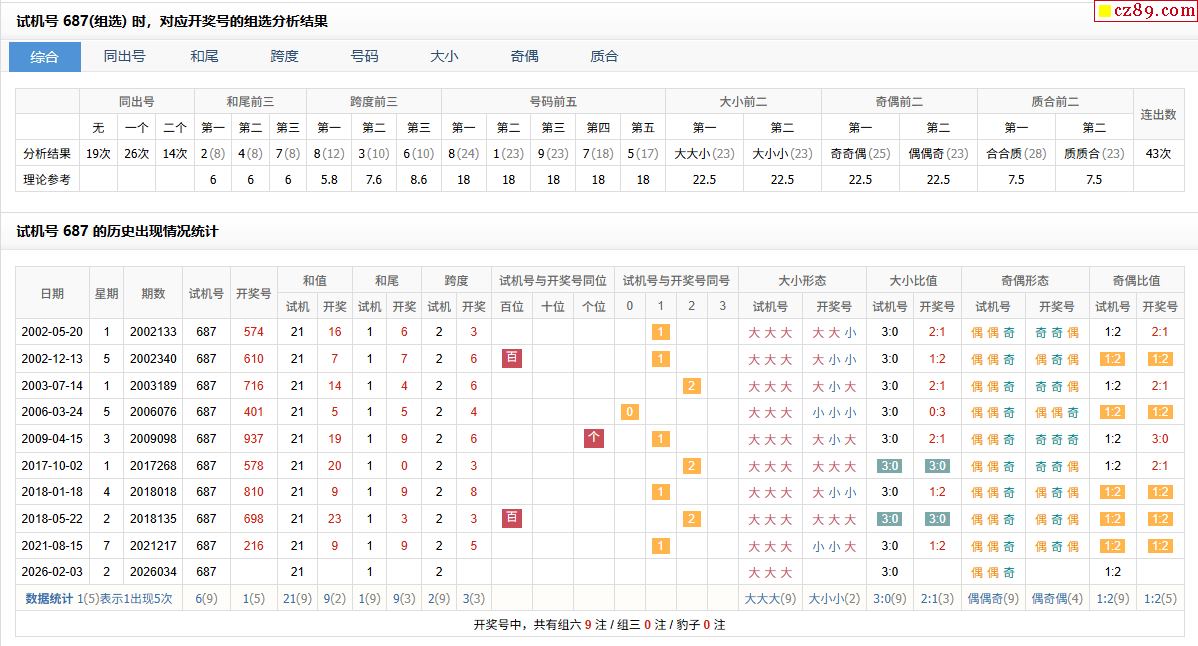Click the date cell 2026-02-03
1198x646 pixels.
(52, 572)
